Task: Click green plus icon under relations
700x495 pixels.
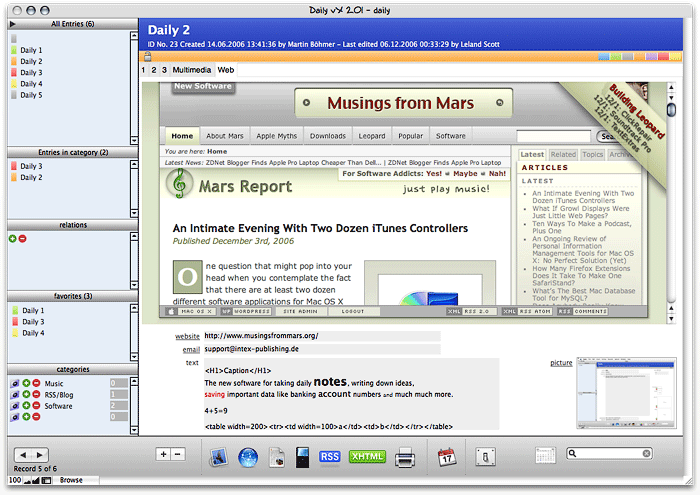Action: tap(12, 239)
